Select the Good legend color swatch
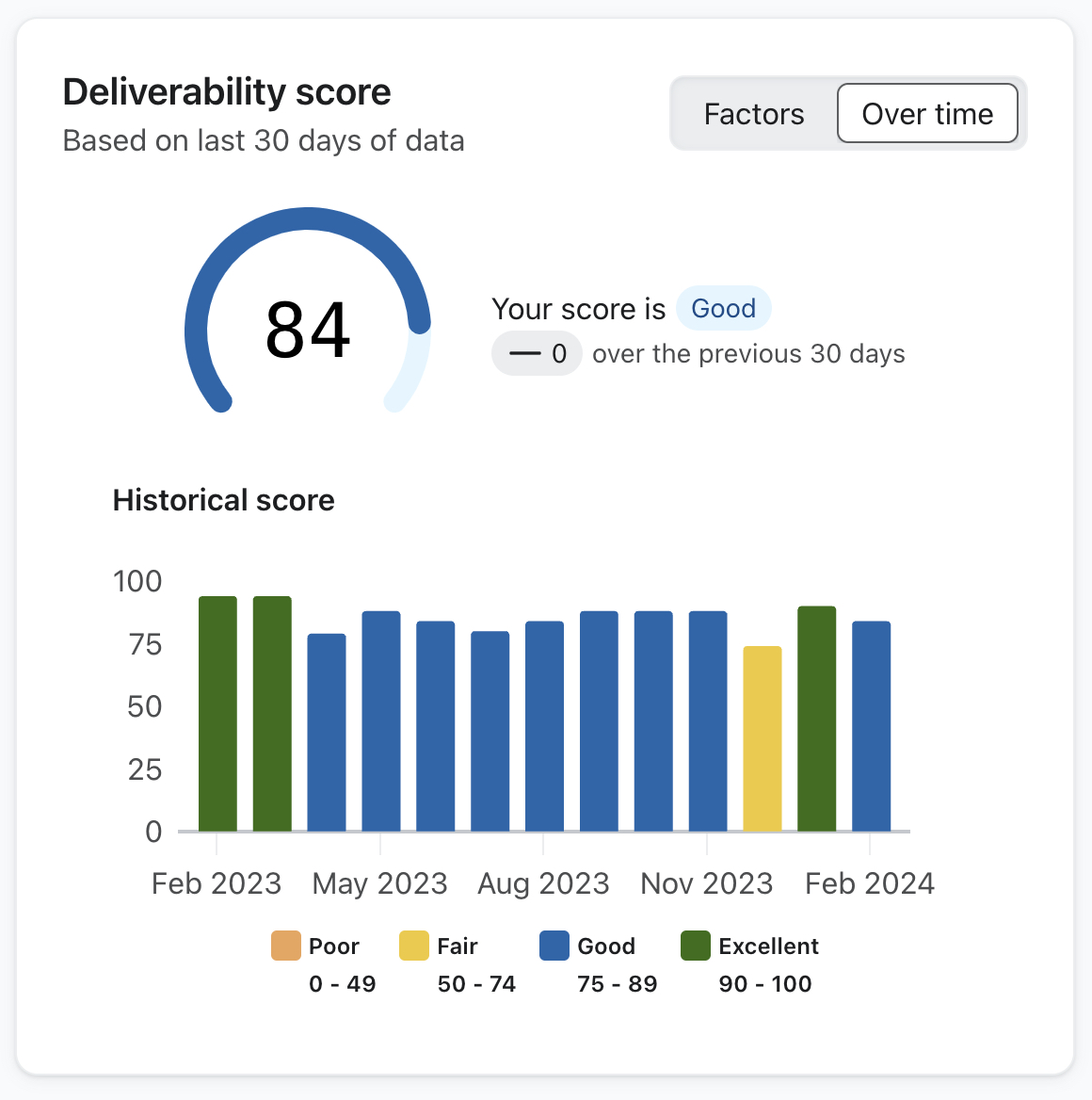Image resolution: width=1092 pixels, height=1100 pixels. point(554,946)
